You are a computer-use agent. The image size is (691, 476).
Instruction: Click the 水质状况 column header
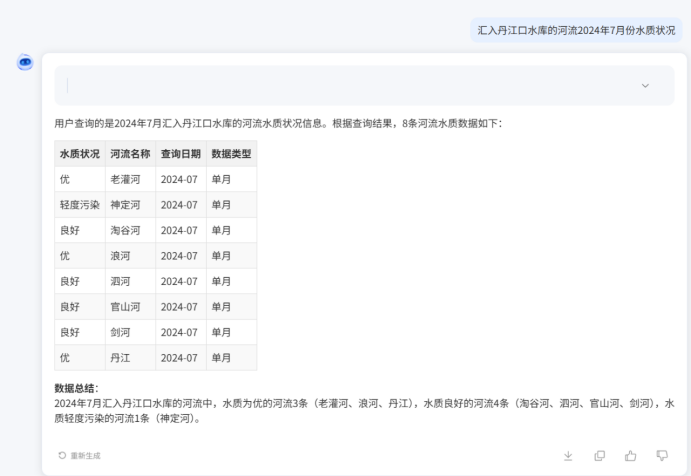(80, 154)
